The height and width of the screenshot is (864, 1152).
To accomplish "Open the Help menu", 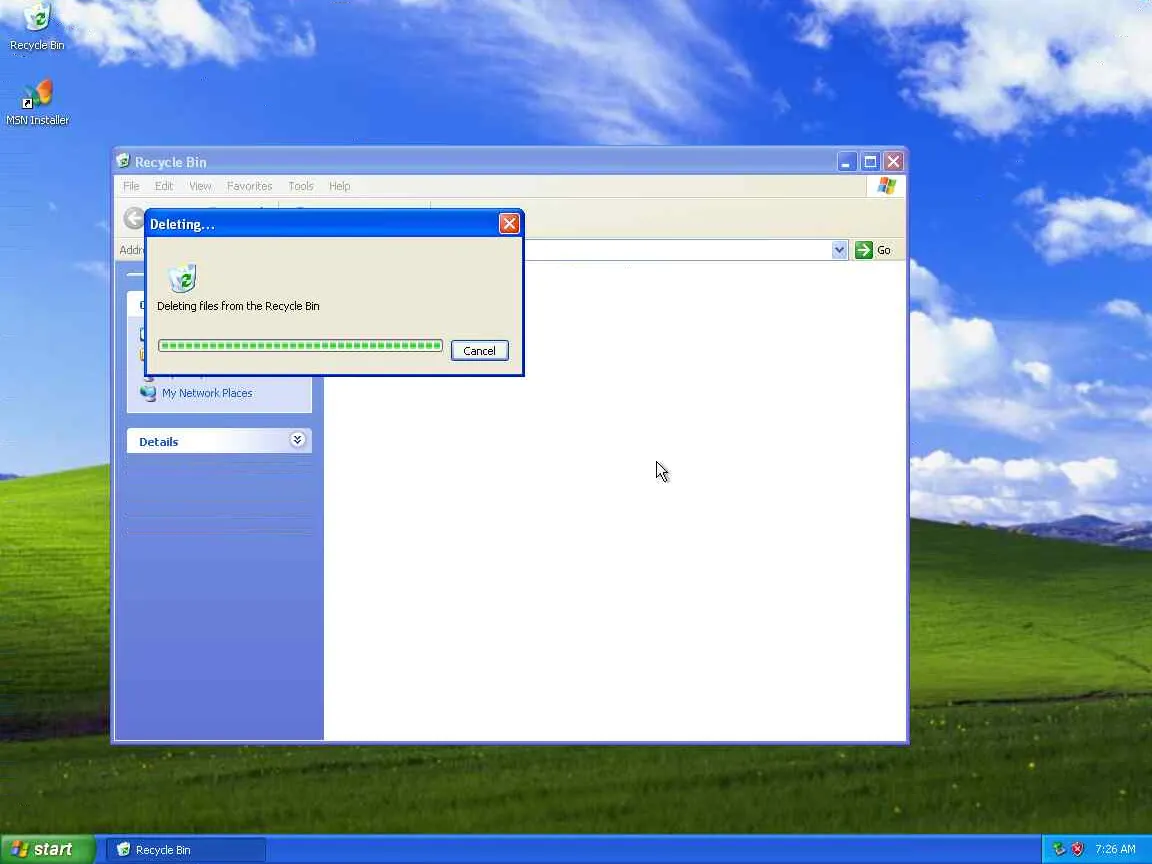I will (339, 186).
